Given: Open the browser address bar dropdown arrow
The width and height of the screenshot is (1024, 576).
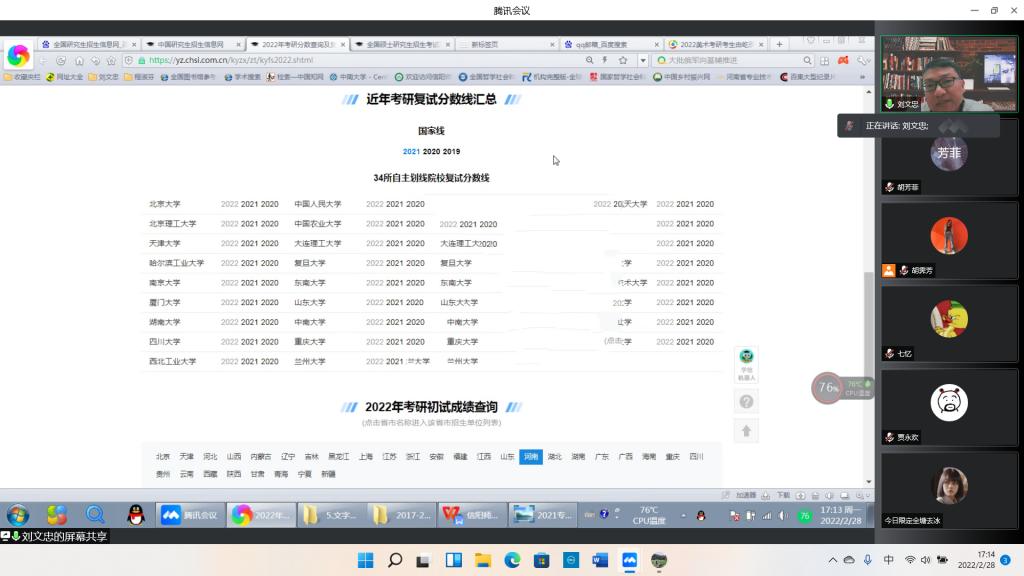Looking at the screenshot, I should [x=642, y=60].
